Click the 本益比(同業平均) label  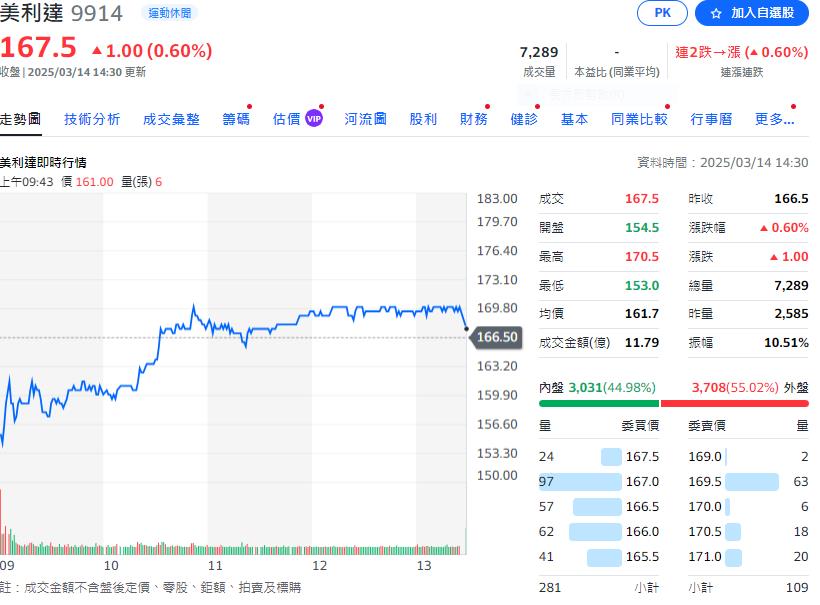point(617,72)
